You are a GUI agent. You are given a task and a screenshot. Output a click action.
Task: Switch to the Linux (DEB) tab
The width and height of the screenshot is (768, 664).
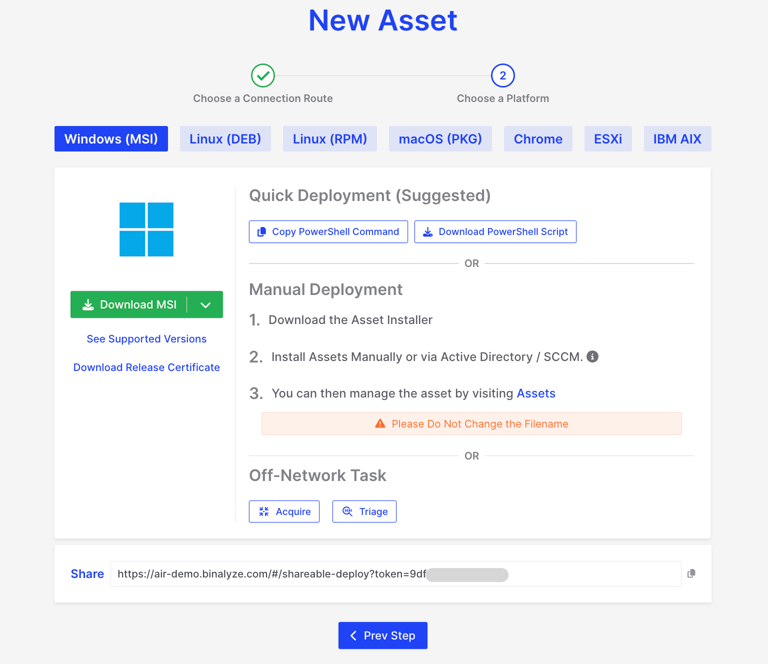[225, 139]
